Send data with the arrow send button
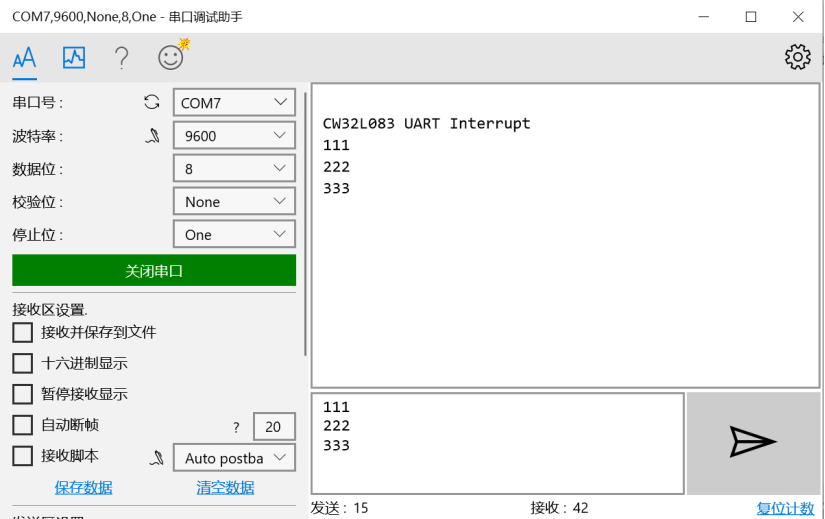This screenshot has width=825, height=519. [752, 442]
